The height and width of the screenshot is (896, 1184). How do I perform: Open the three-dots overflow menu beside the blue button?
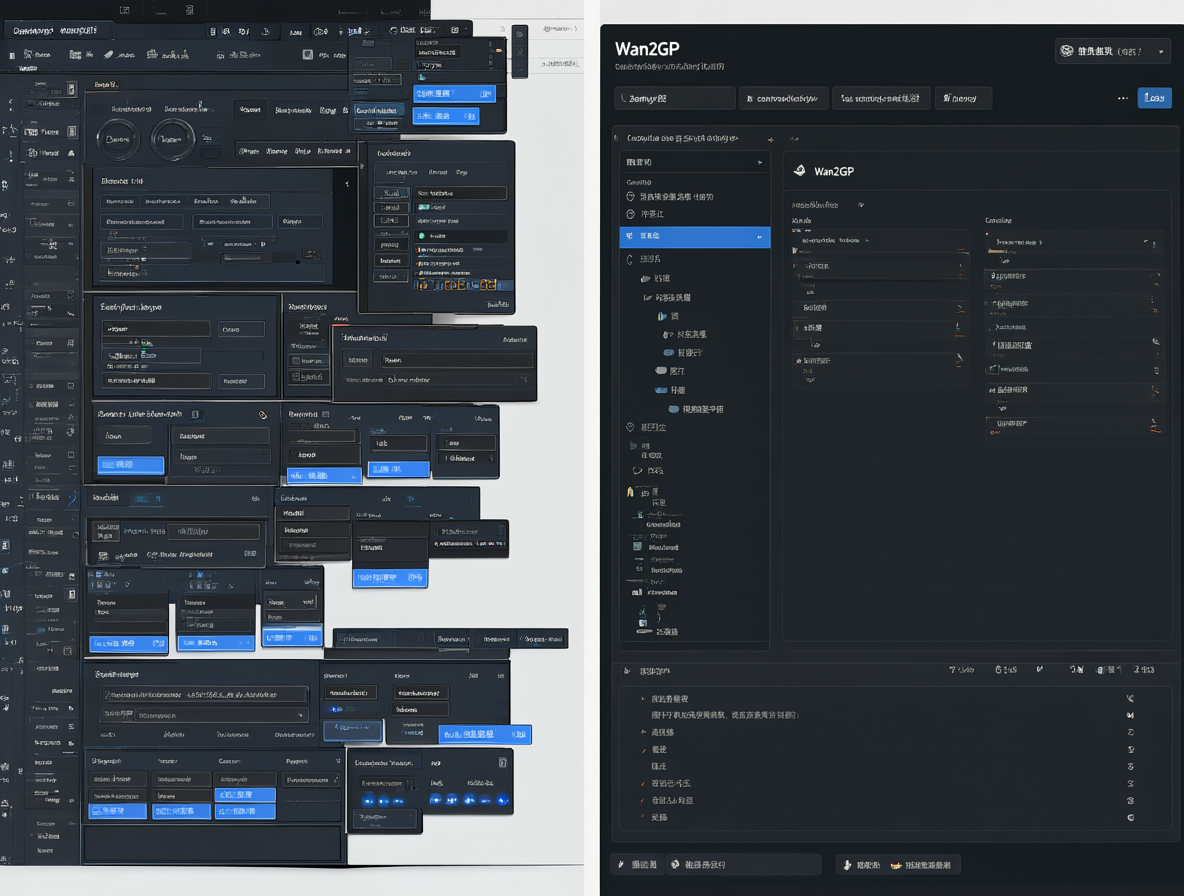point(1123,98)
